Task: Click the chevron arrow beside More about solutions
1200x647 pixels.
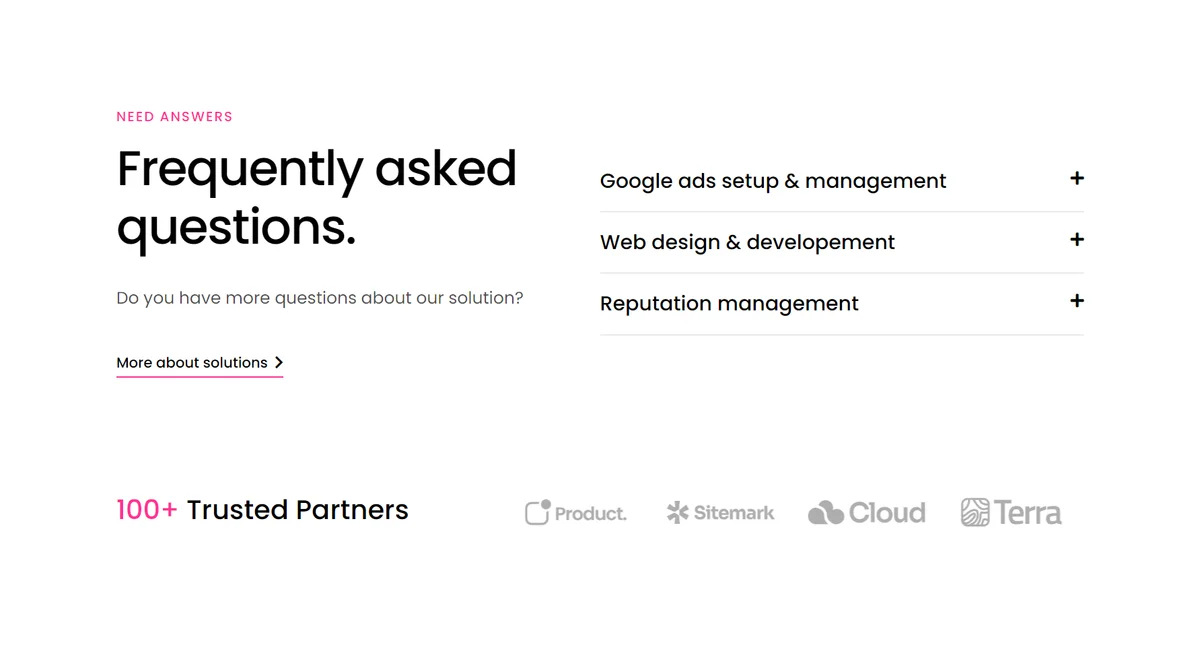Action: click(x=279, y=362)
